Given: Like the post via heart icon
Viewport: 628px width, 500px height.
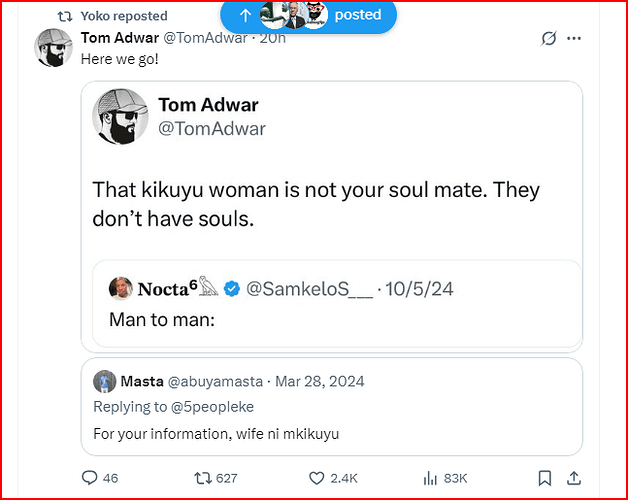Looking at the screenshot, I should pyautogui.click(x=316, y=478).
